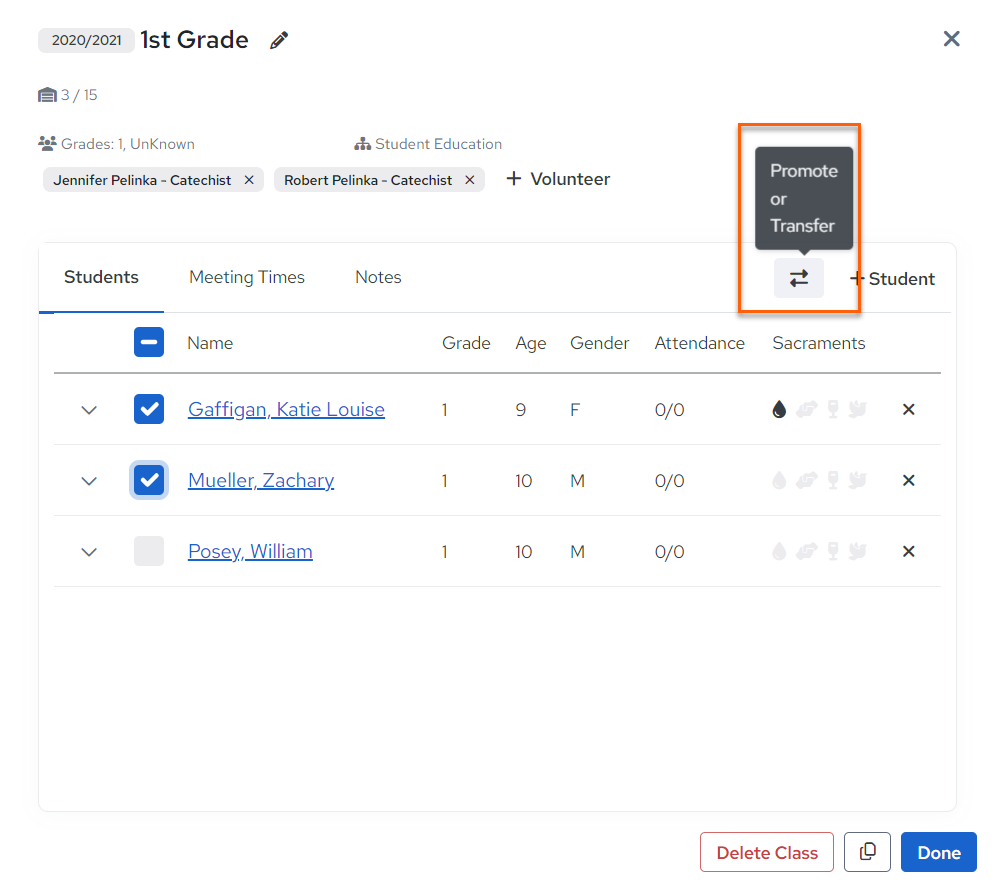Click Katie Gaffigan's 0/0 attendance value
The width and height of the screenshot is (994, 887).
click(x=669, y=410)
